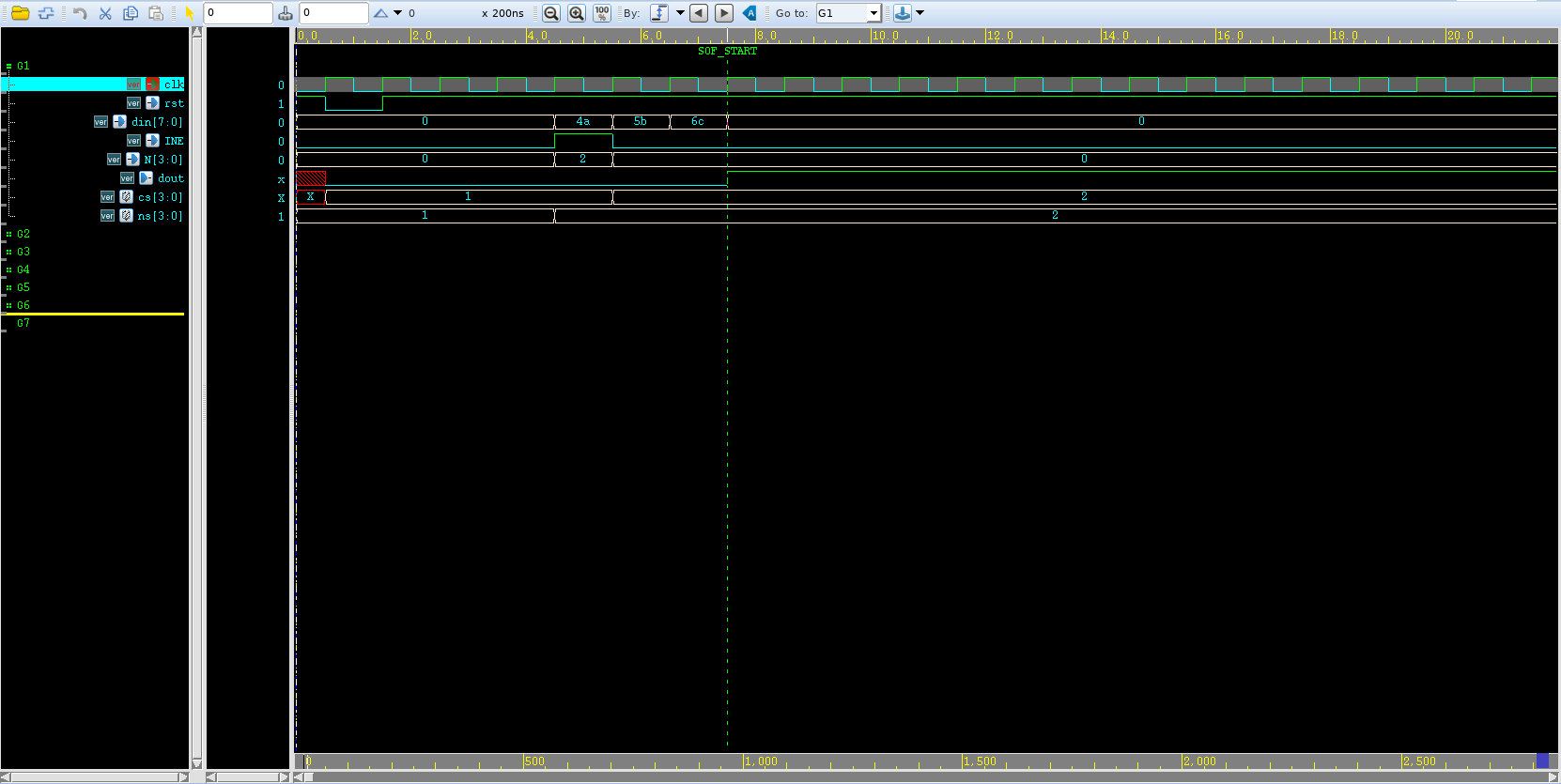The width and height of the screenshot is (1561, 784).
Task: Click the 6c value on din waveform
Action: [698, 122]
